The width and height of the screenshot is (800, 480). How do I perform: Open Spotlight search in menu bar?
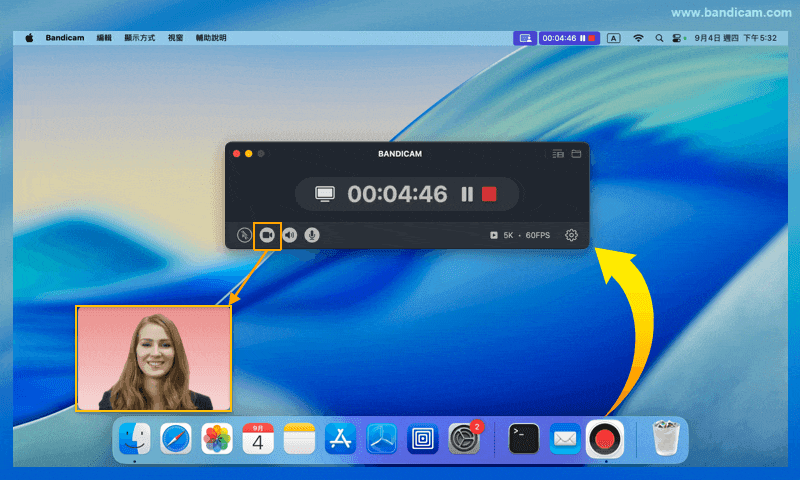click(x=659, y=38)
